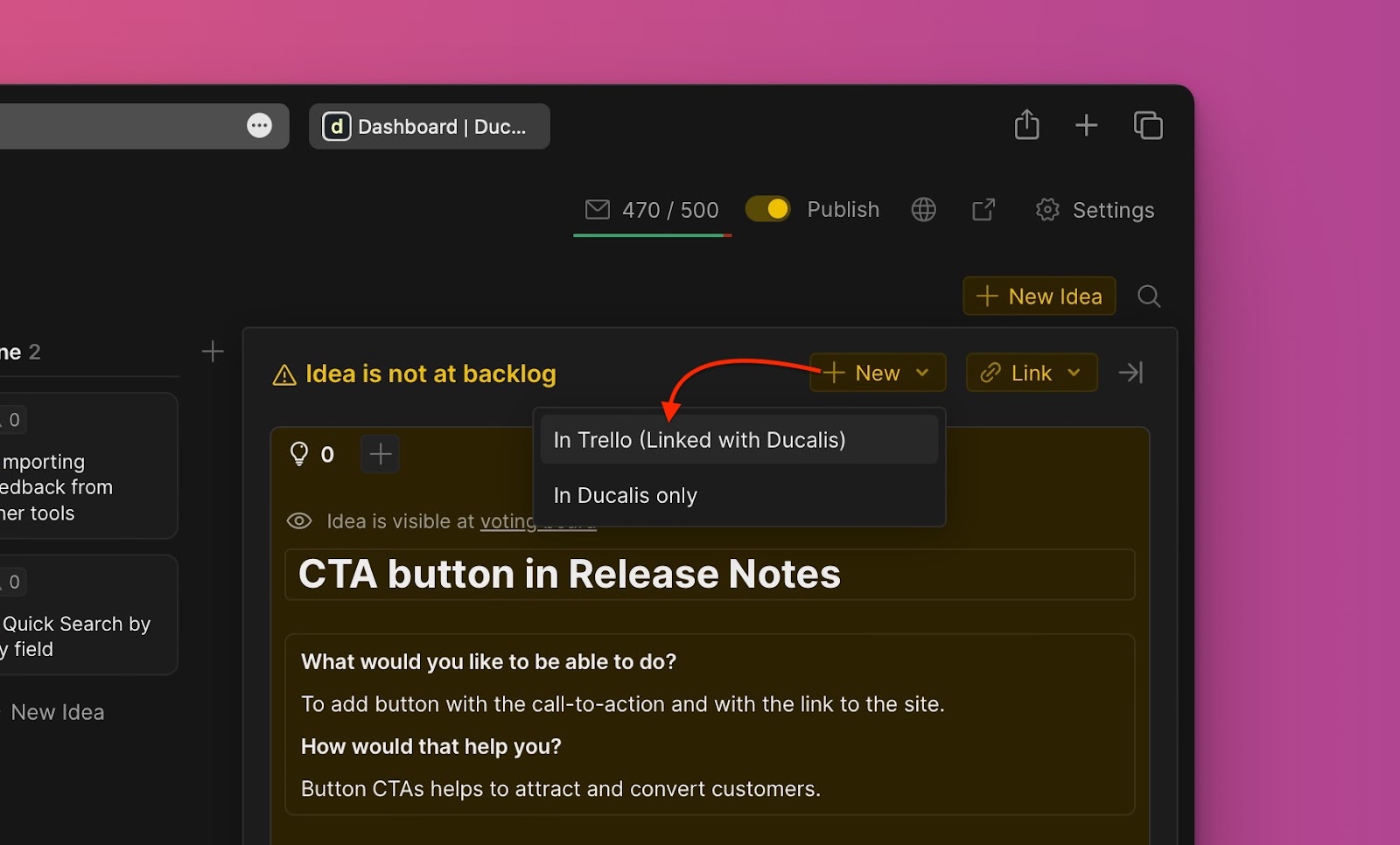1400x845 pixels.
Task: Click the lightbulb votes icon on the idea
Action: tap(300, 453)
